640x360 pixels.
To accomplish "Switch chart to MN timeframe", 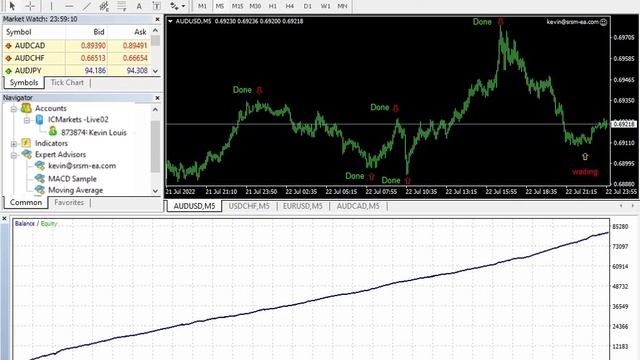I will (x=342, y=6).
